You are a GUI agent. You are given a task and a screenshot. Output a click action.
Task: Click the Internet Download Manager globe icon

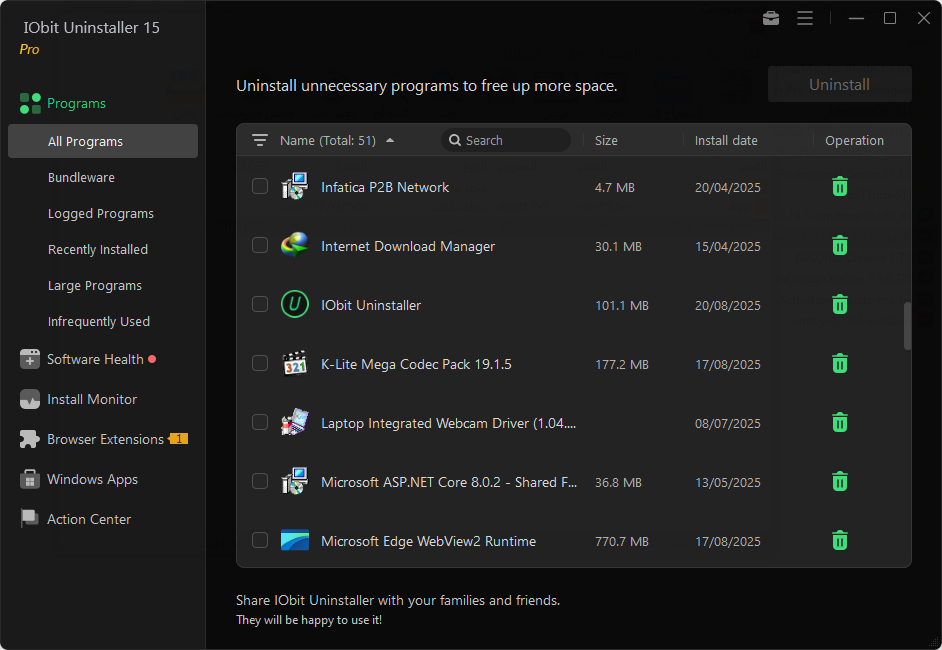click(x=295, y=245)
